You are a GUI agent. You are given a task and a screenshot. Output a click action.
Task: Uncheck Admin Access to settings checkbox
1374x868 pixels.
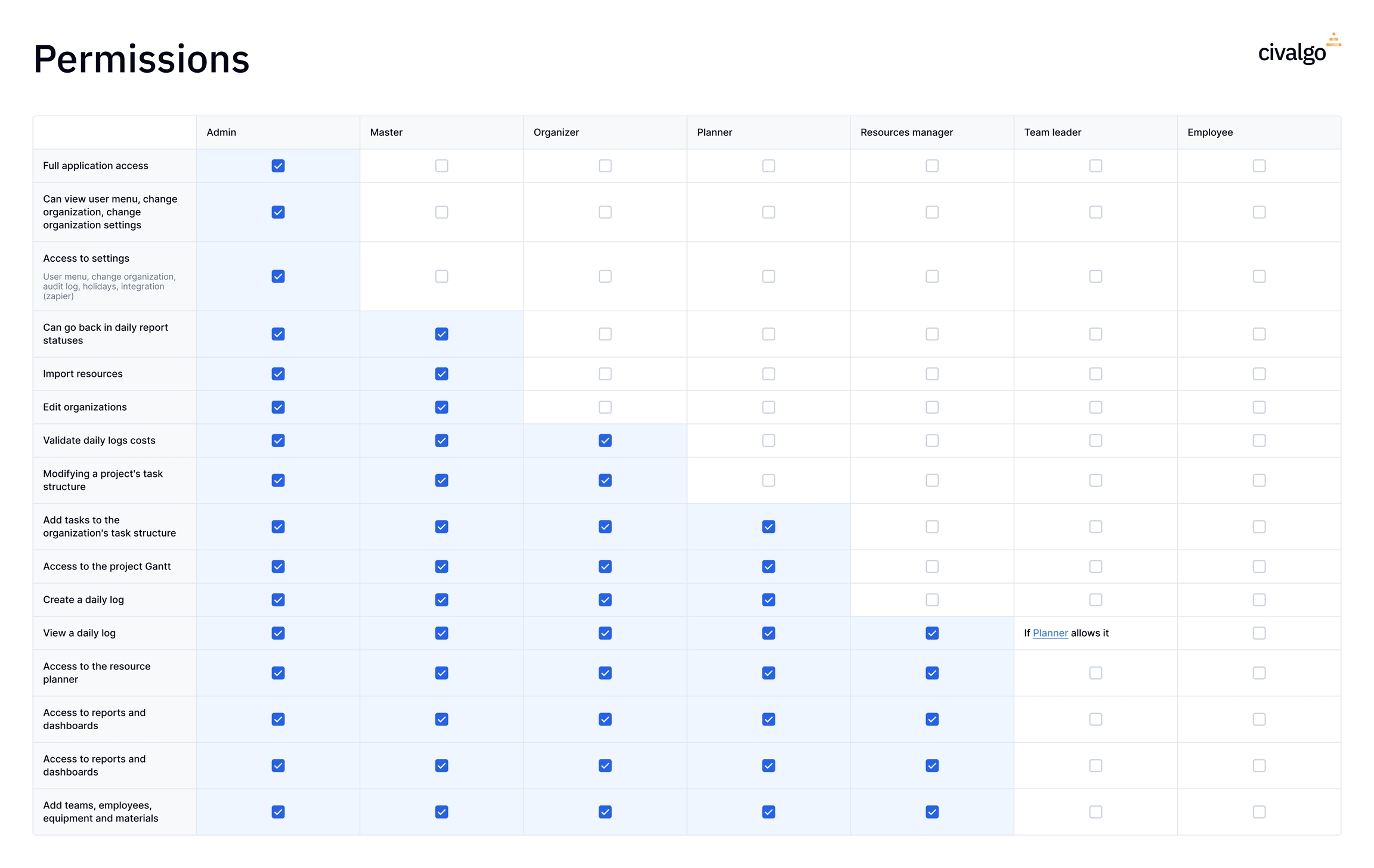pyautogui.click(x=278, y=277)
